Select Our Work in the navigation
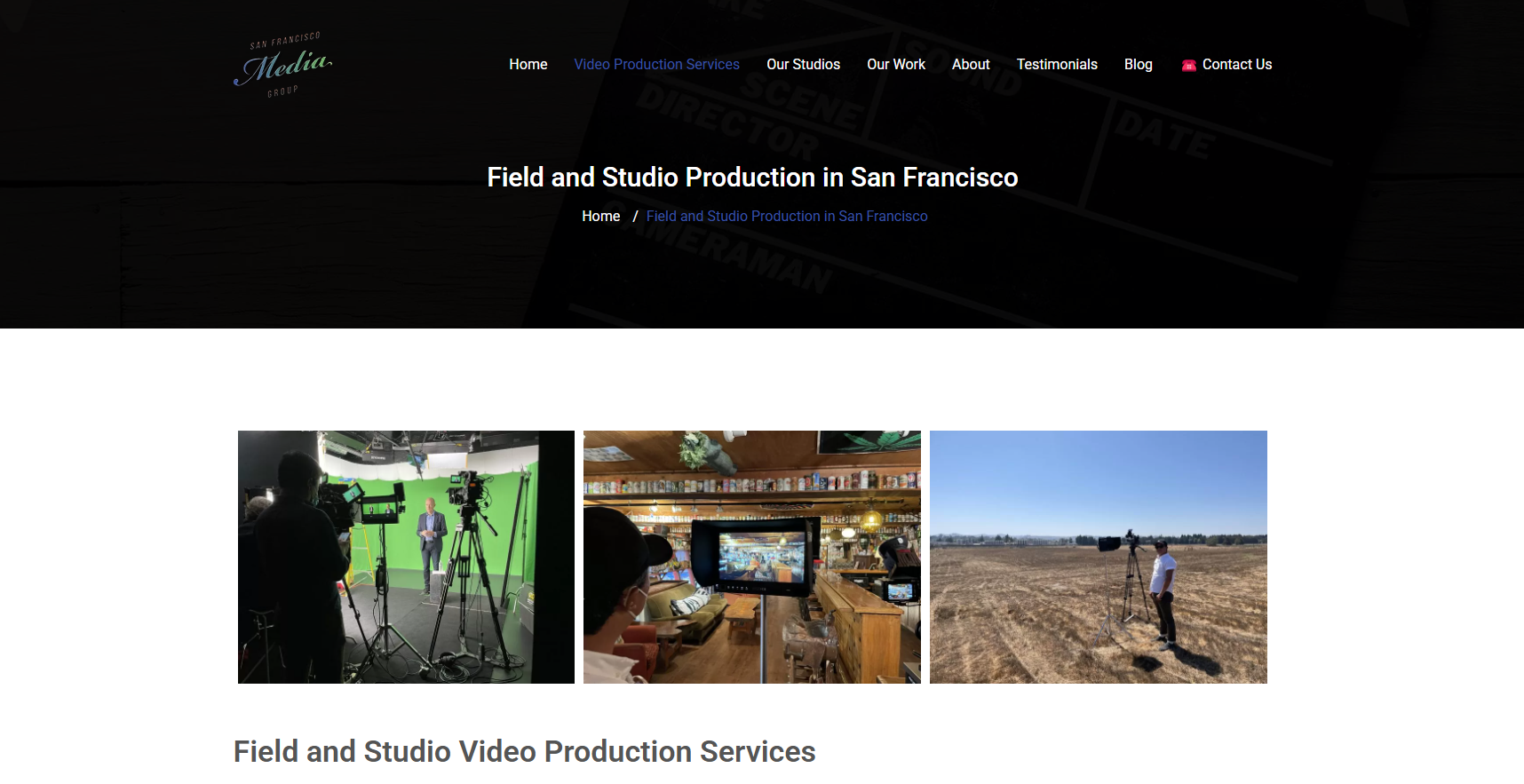The width and height of the screenshot is (1524, 784). [896, 64]
